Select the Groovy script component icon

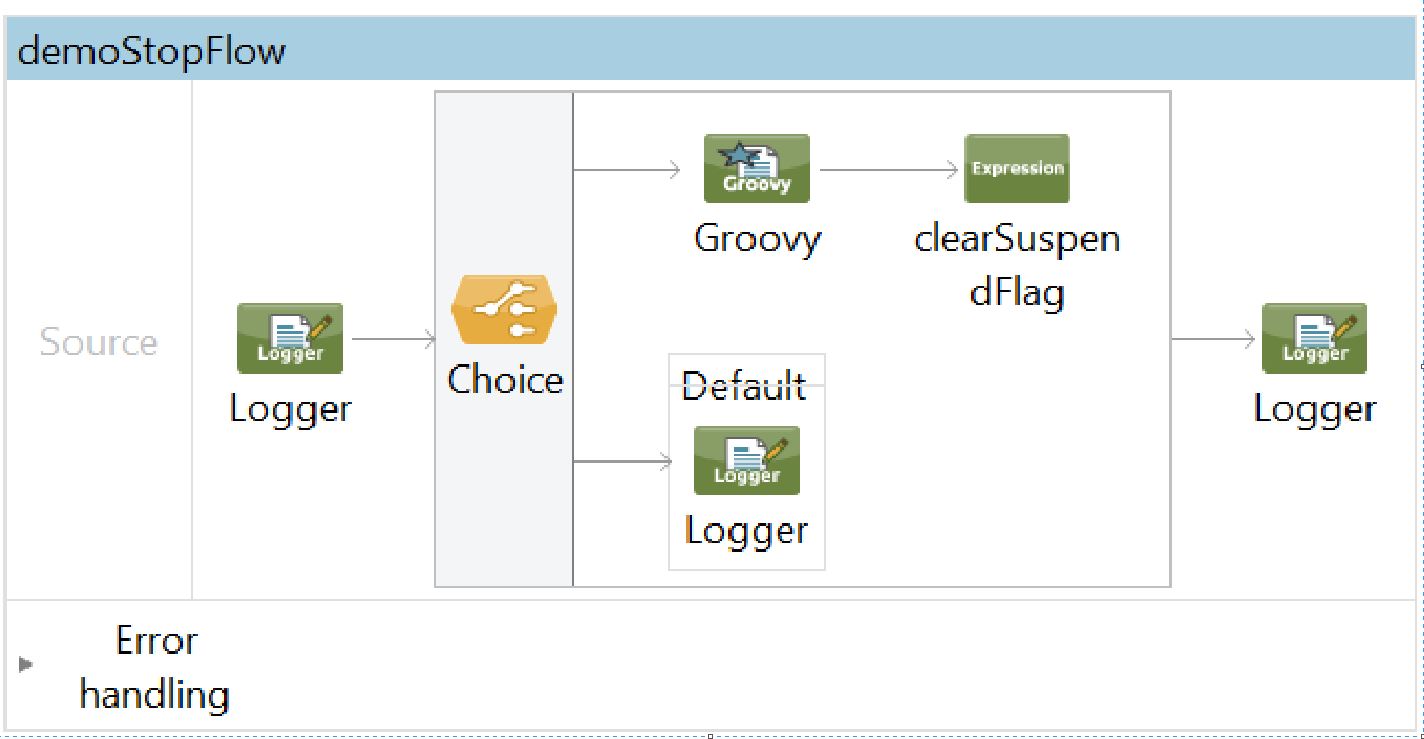tap(756, 169)
